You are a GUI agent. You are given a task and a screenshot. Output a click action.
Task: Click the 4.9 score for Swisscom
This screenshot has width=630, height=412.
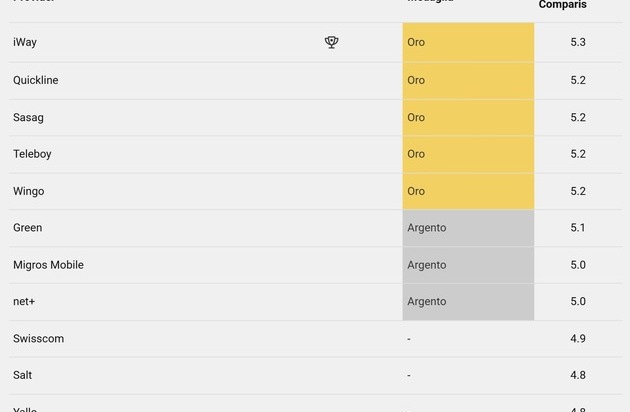point(578,338)
